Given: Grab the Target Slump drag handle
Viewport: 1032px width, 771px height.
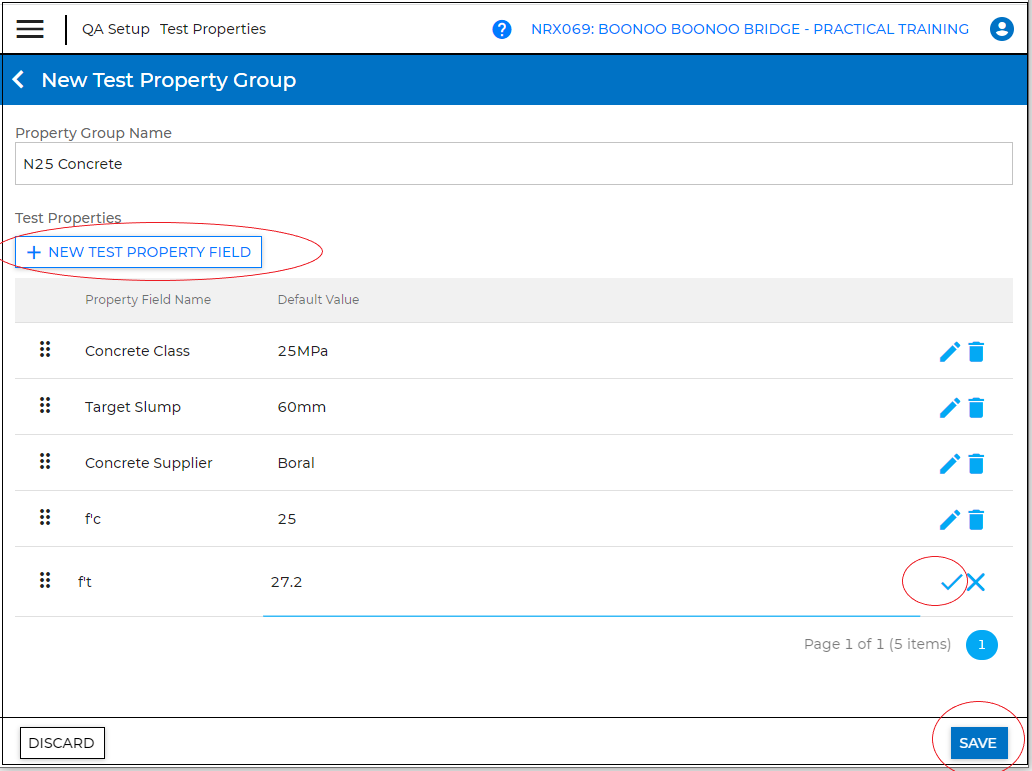Looking at the screenshot, I should [45, 405].
